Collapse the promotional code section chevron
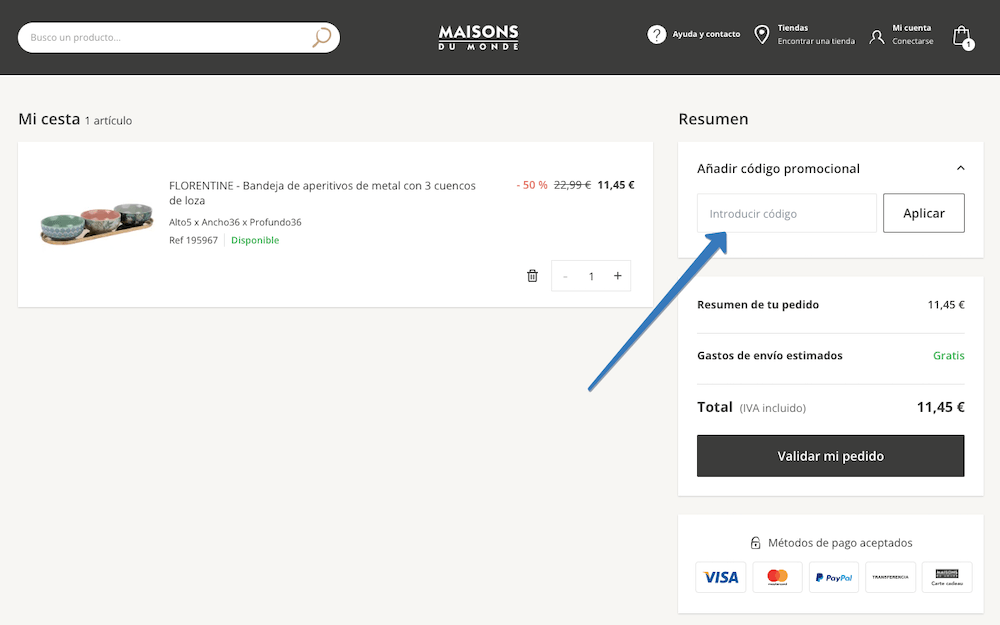The height and width of the screenshot is (625, 1000). click(960, 168)
